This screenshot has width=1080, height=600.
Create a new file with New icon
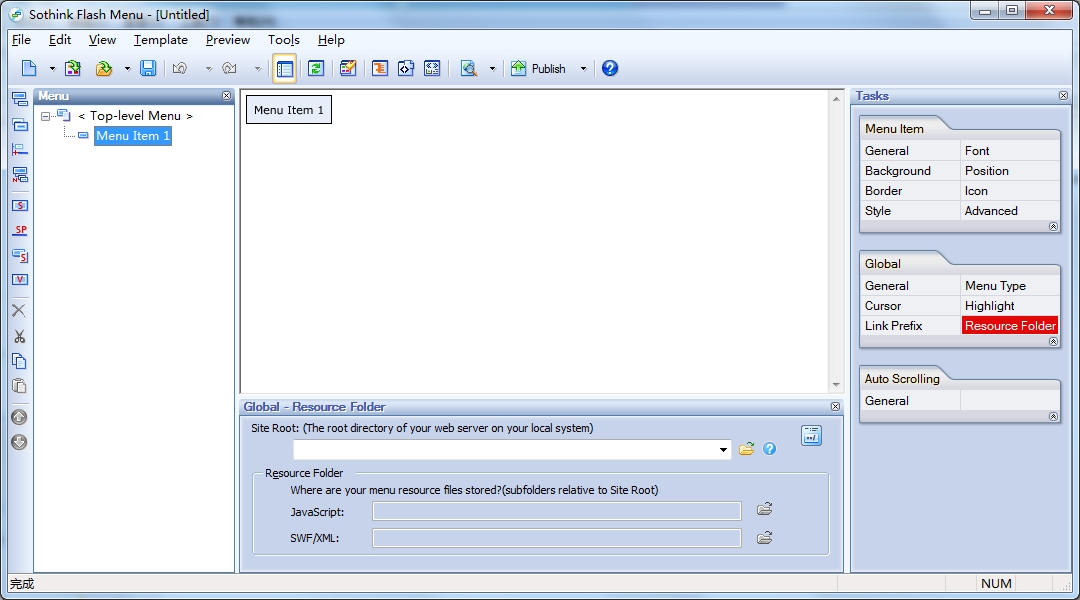point(29,68)
